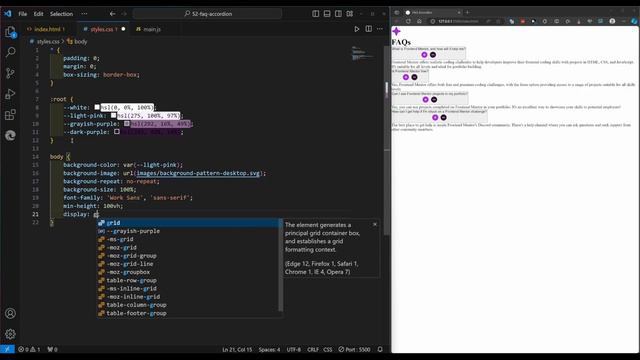Screen dimensions: 640x360
Task: Click Port : 5500 Live Server status
Action: tap(354, 349)
